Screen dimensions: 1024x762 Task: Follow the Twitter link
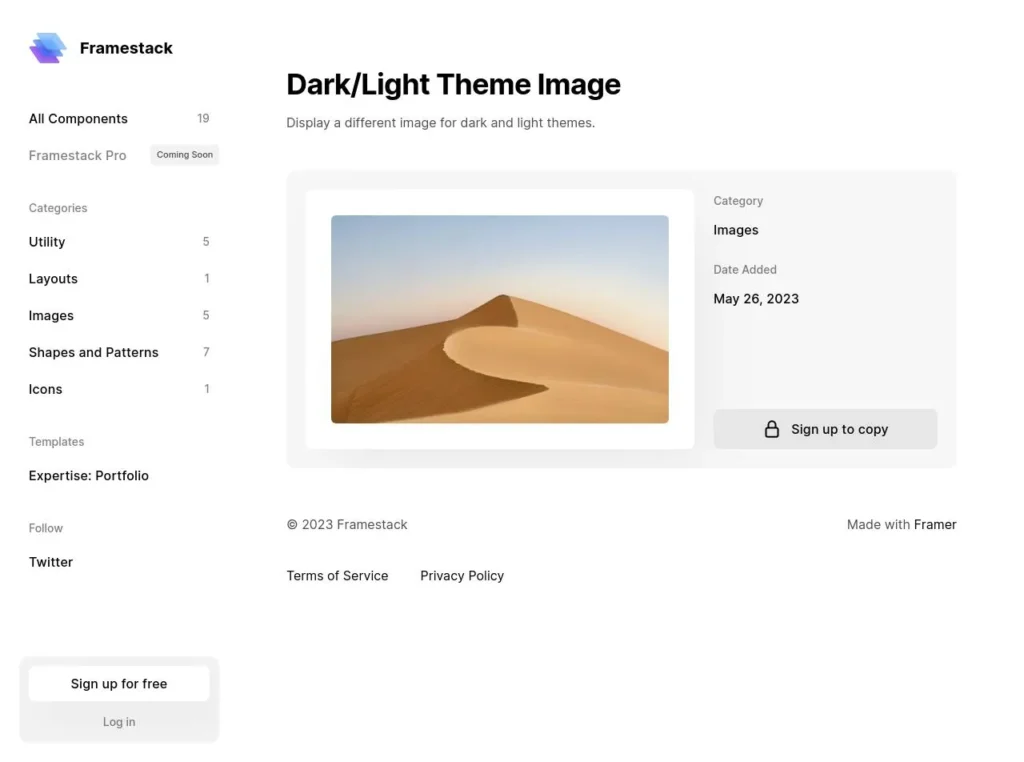tap(51, 562)
